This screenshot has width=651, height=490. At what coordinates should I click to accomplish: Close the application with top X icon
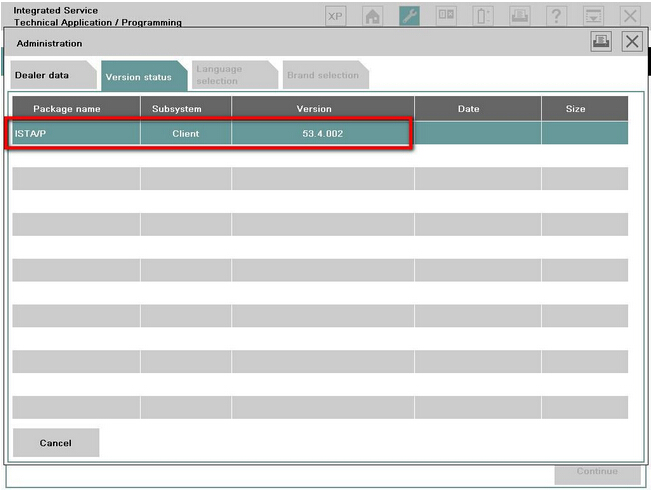(630, 16)
